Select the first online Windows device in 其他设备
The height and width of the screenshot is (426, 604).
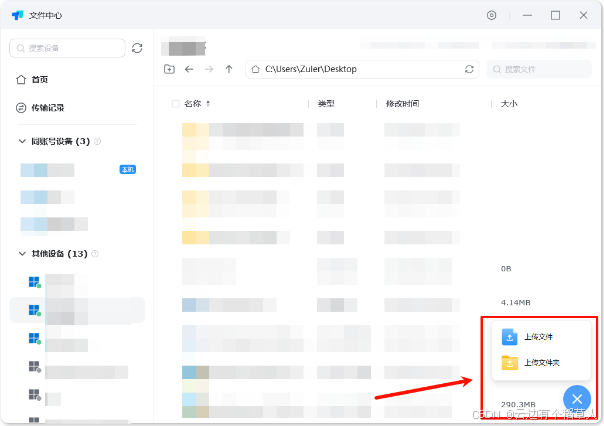coord(77,283)
